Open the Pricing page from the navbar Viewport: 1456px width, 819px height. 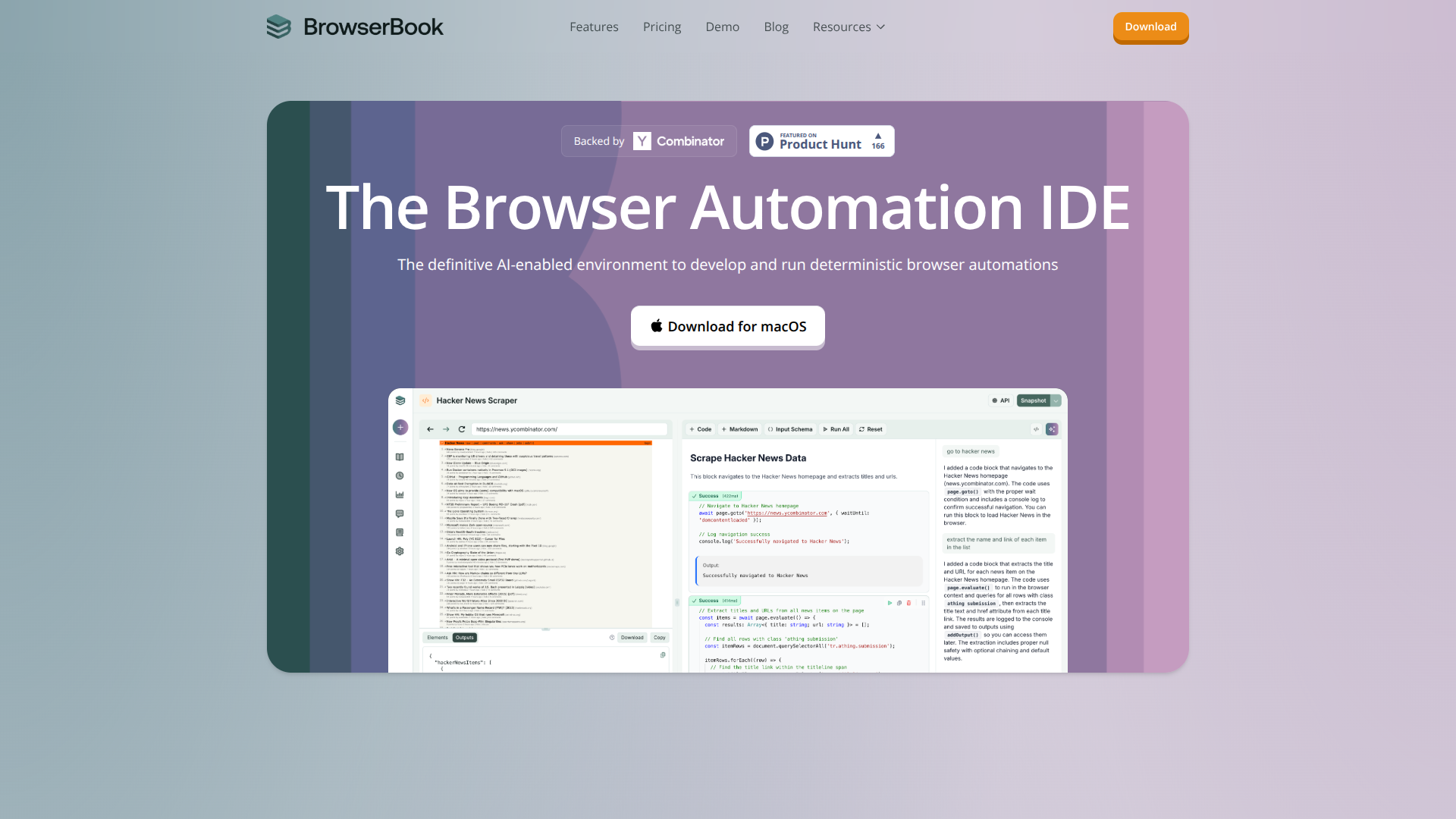pos(661,27)
